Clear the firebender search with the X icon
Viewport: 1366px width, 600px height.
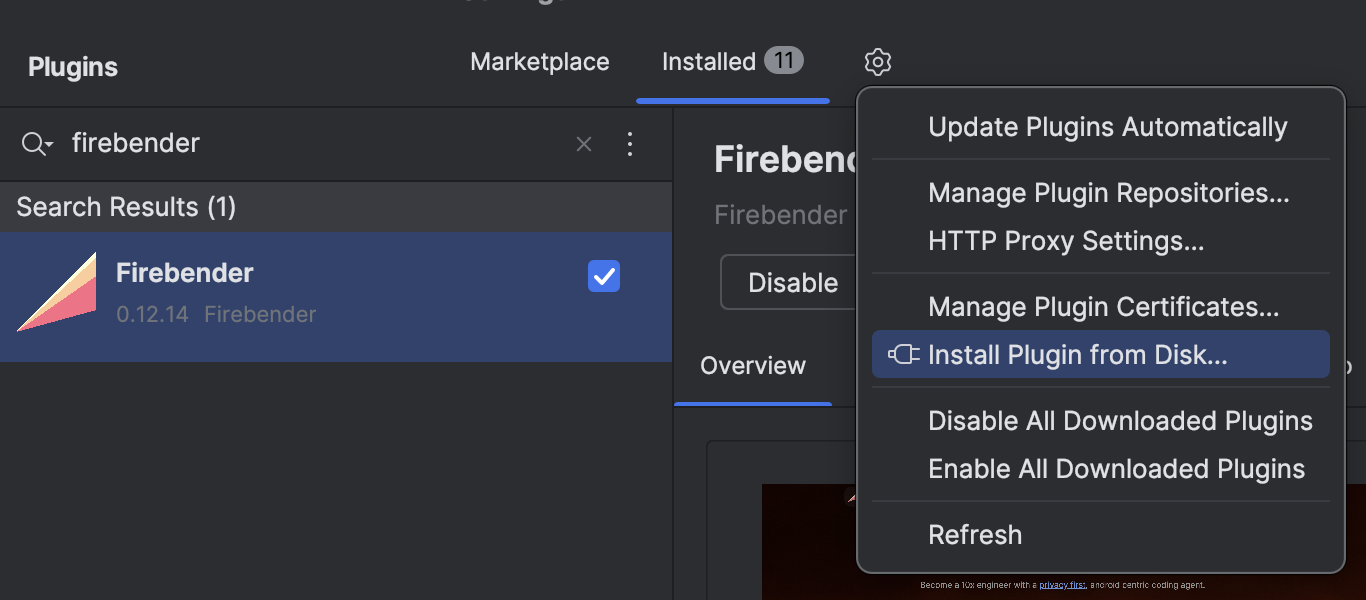584,144
